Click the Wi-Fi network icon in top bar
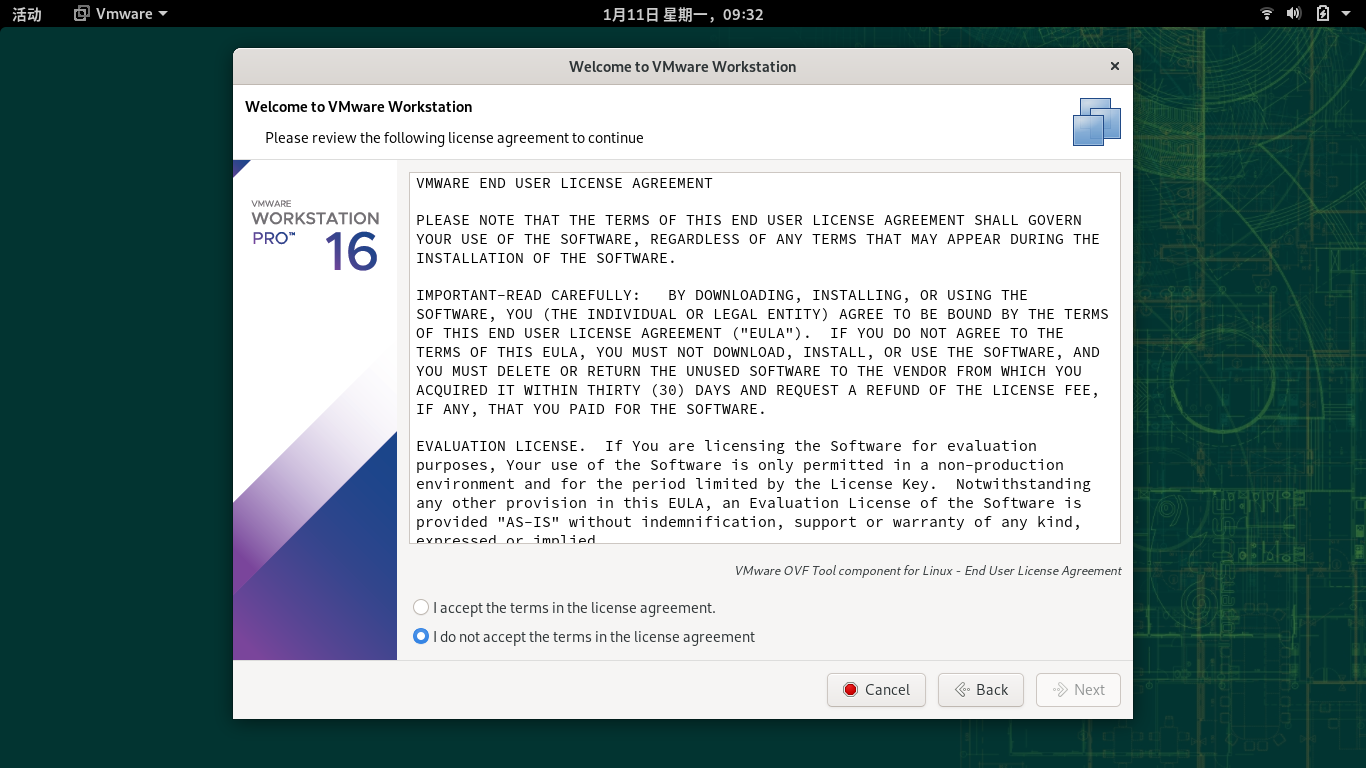This screenshot has width=1366, height=768. coord(1267,14)
